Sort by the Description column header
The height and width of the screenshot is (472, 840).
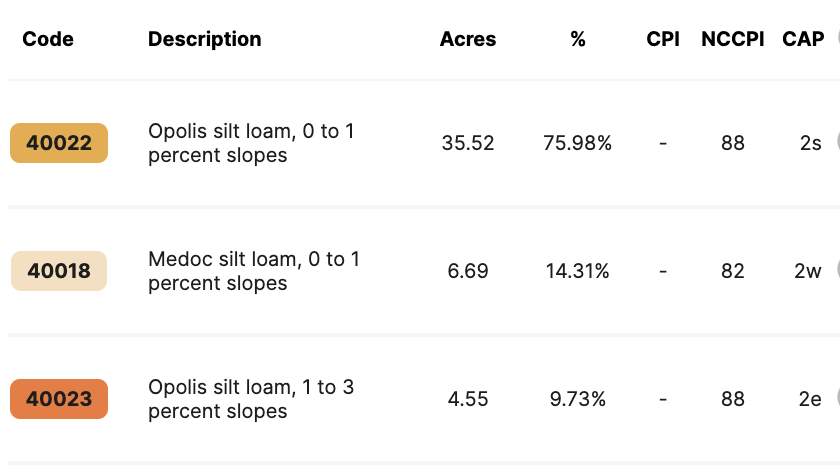coord(205,39)
